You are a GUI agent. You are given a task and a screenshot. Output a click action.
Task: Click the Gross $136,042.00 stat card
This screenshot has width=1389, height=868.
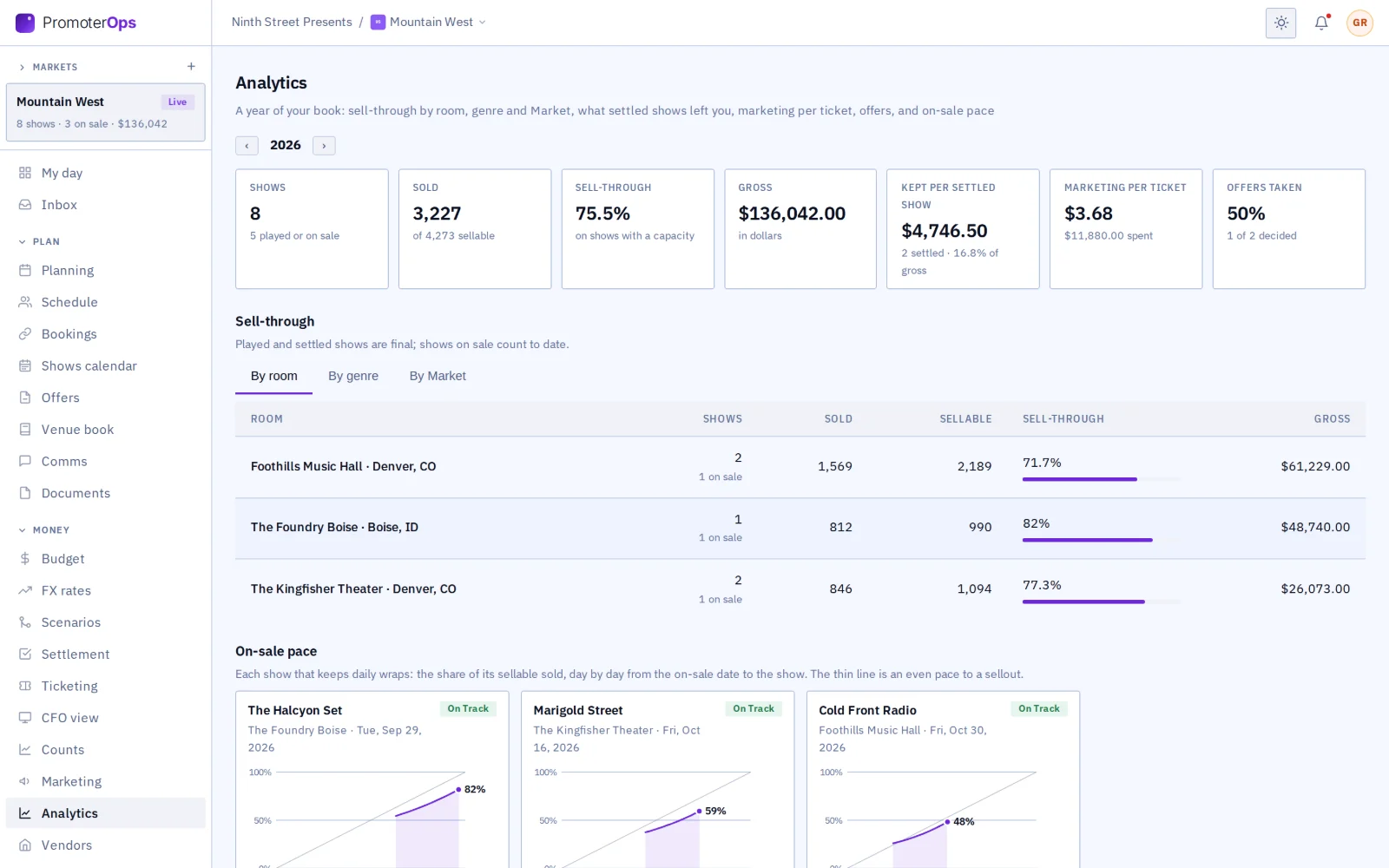click(x=800, y=229)
